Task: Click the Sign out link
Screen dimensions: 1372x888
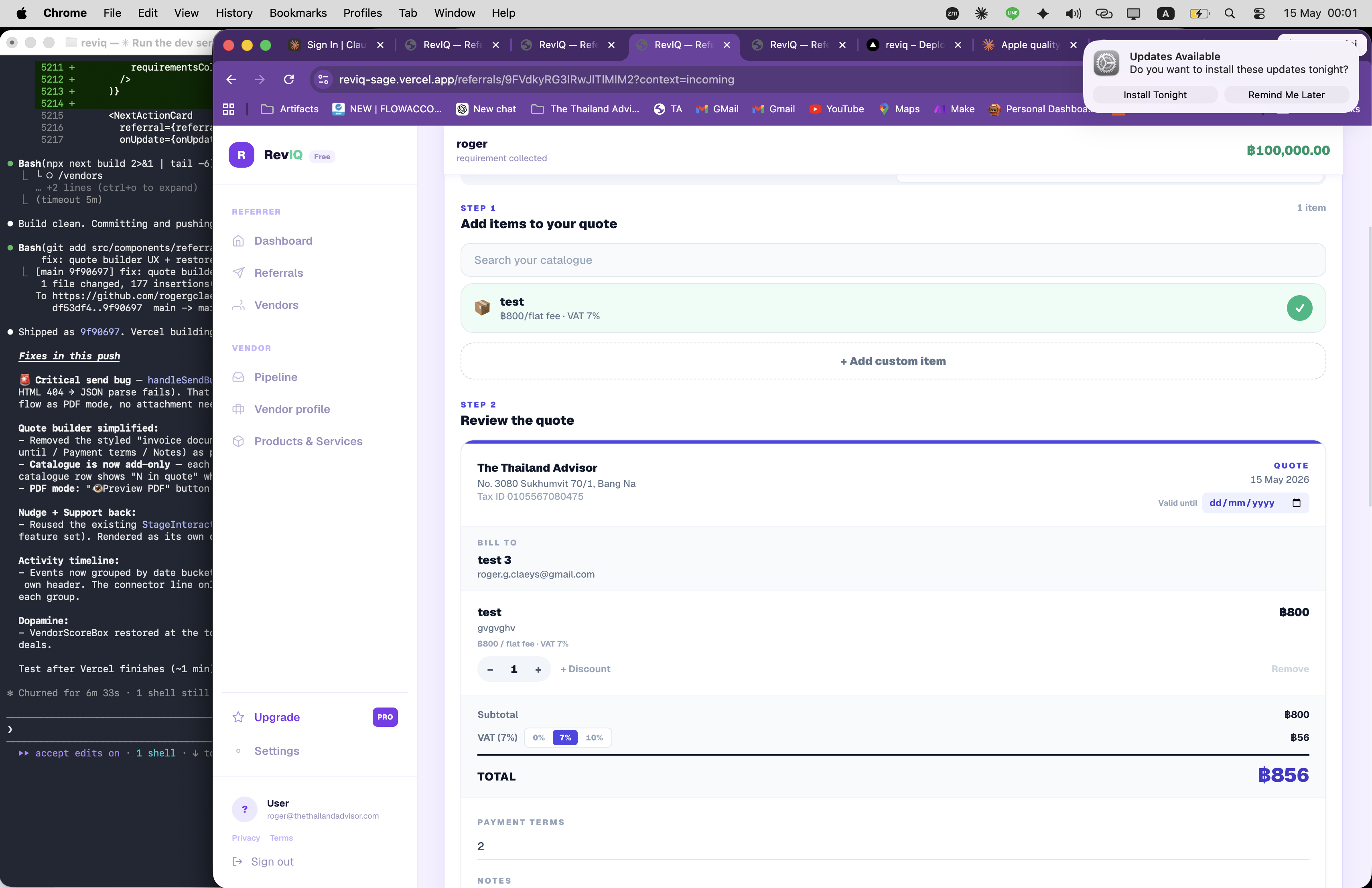Action: tap(272, 862)
